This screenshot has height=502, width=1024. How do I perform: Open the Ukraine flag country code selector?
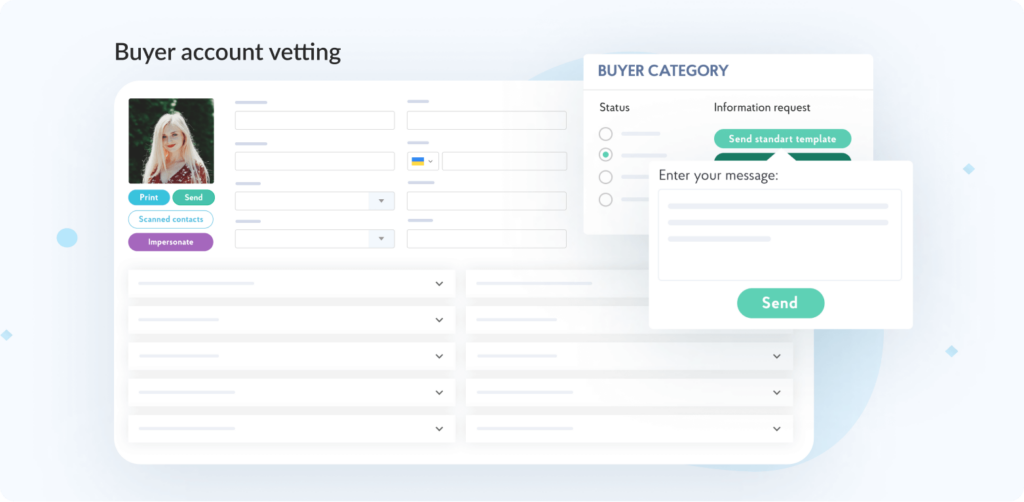423,161
